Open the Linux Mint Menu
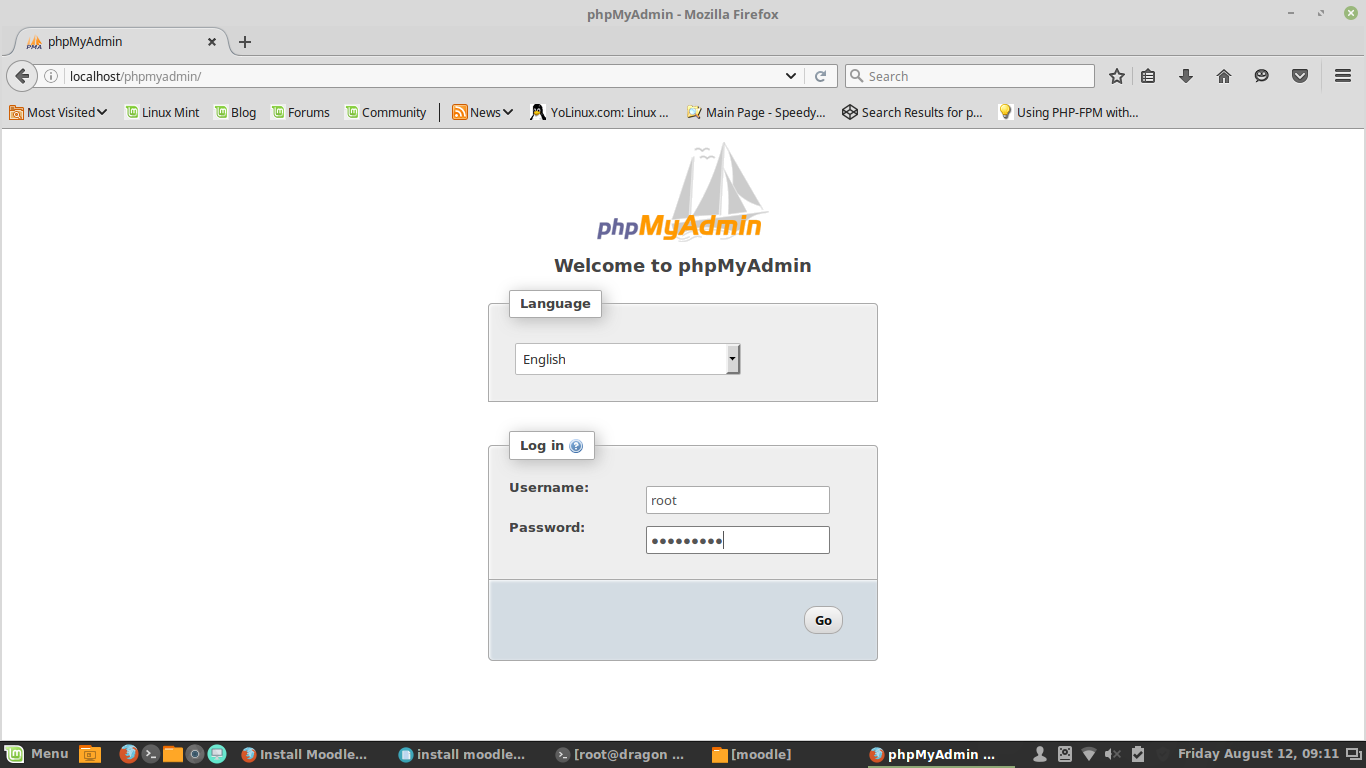The height and width of the screenshot is (768, 1366). click(37, 754)
